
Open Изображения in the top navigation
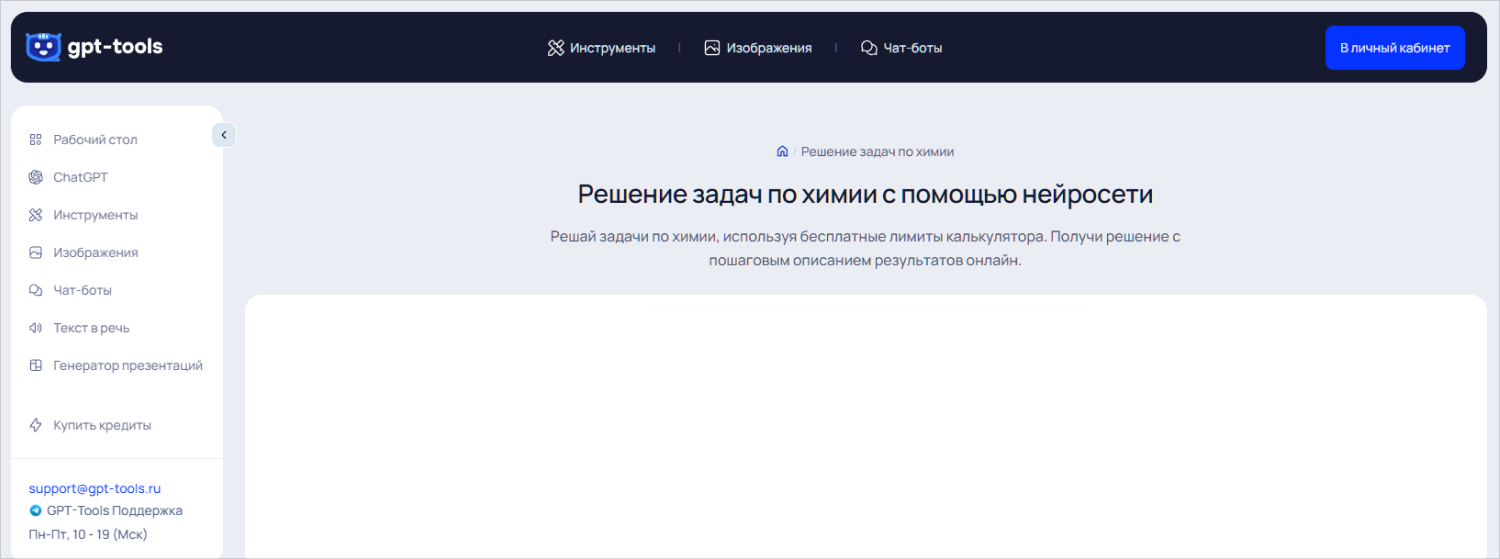click(769, 48)
